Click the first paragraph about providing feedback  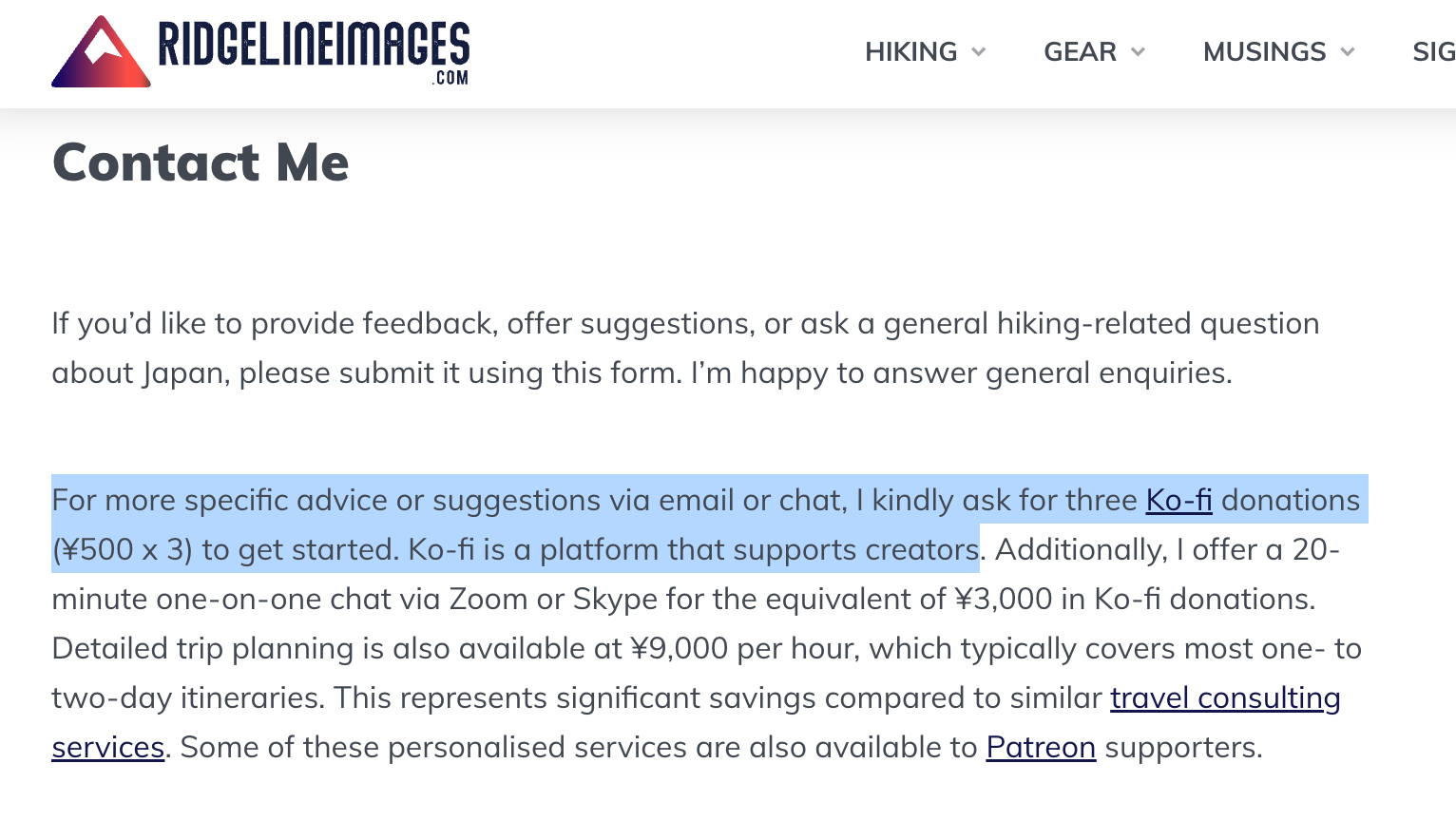click(685, 348)
